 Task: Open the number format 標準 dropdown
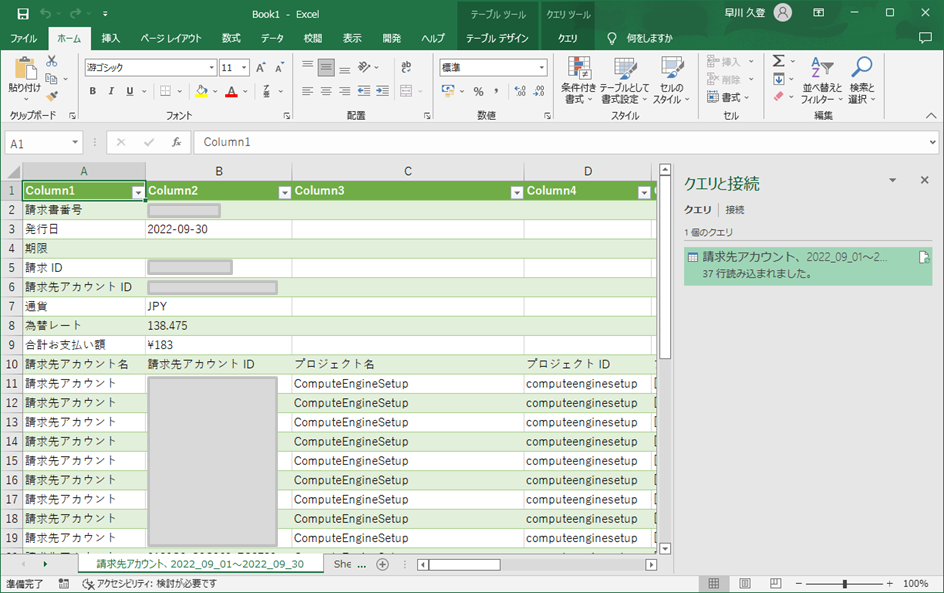541,68
